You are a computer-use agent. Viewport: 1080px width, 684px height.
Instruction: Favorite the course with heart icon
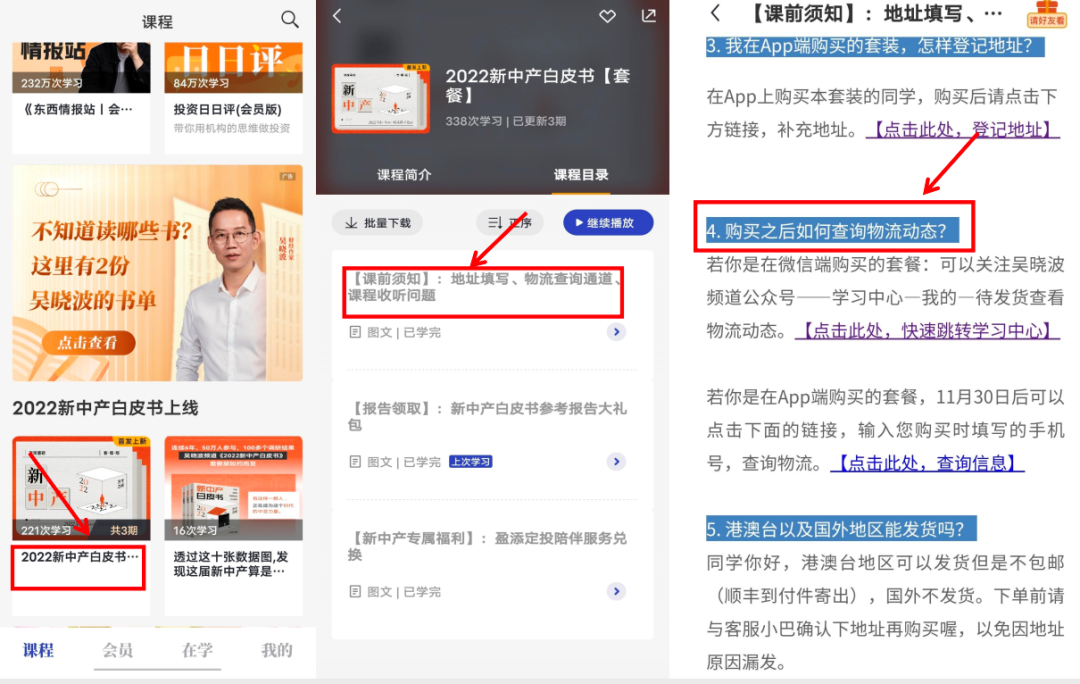607,16
